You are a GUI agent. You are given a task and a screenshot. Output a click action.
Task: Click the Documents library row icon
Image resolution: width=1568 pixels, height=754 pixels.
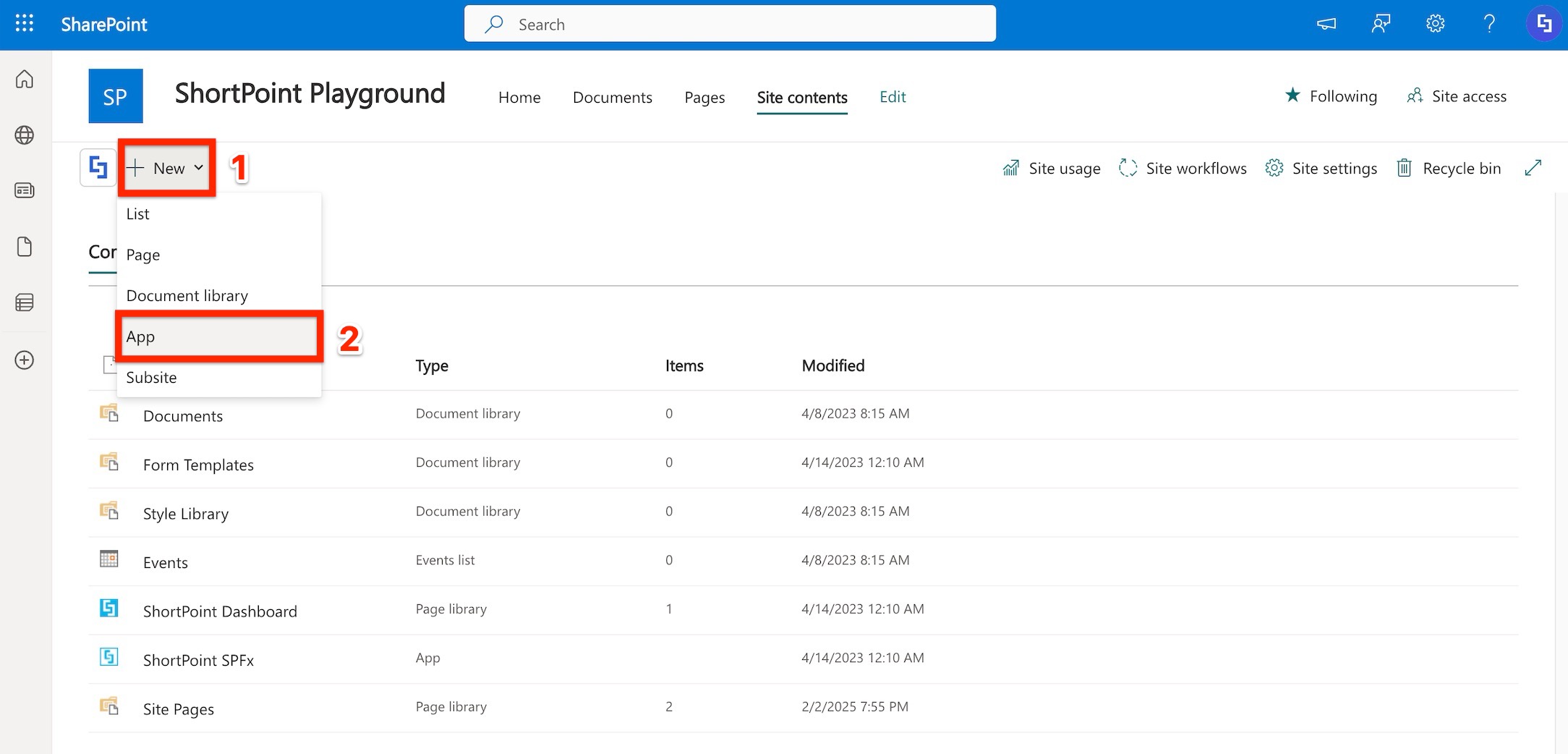[109, 413]
